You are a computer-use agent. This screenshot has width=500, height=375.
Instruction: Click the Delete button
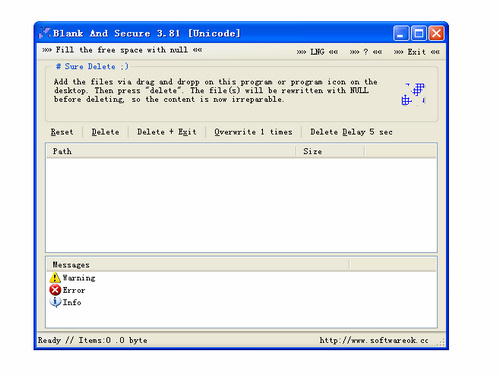(105, 132)
